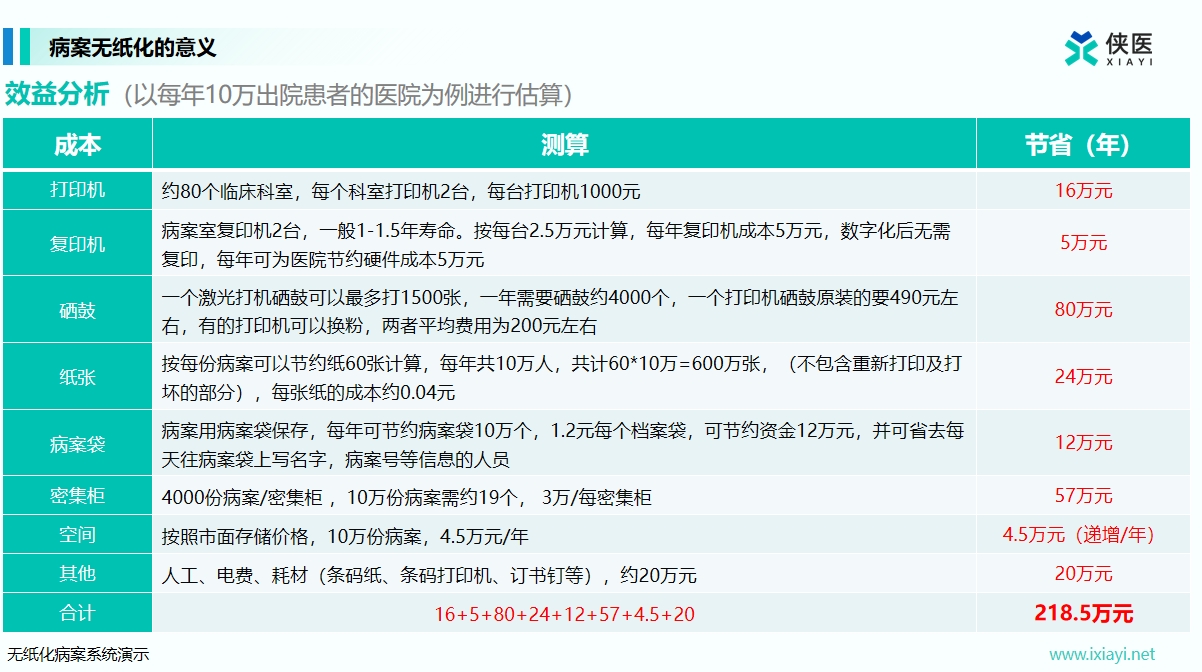Click the total 218.5万元

[x=1083, y=613]
